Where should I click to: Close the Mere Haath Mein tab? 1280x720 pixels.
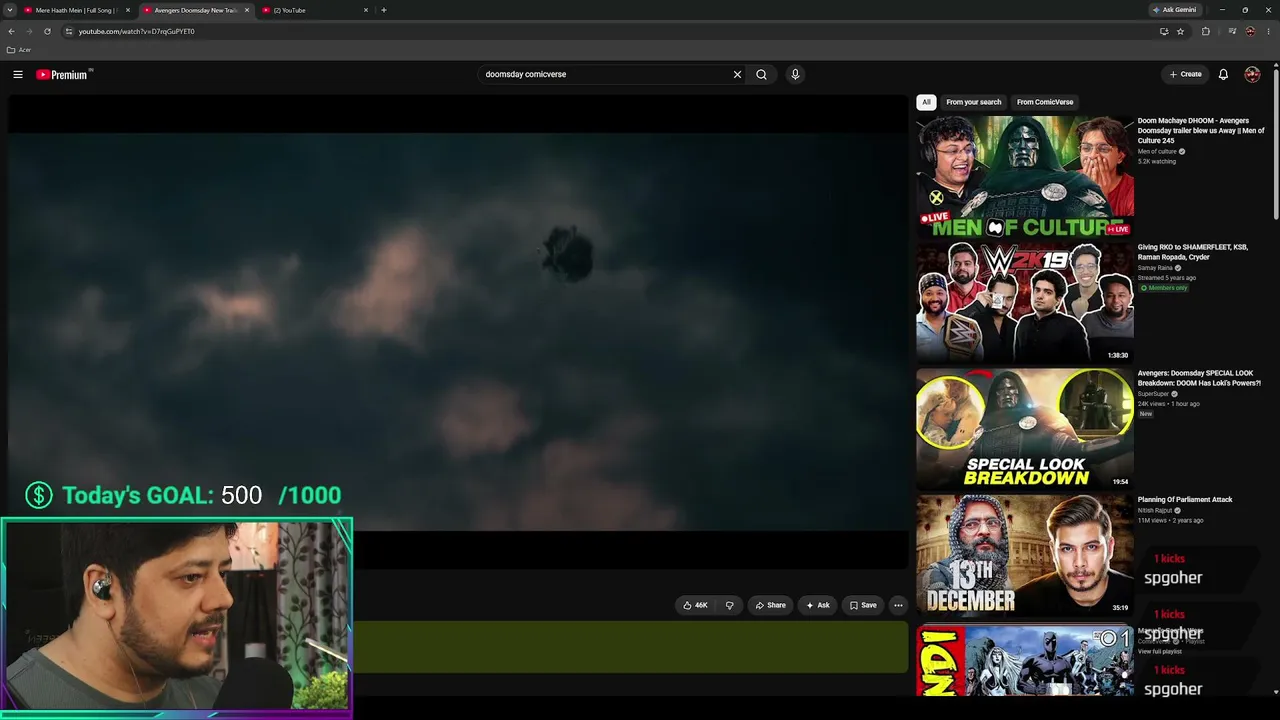(x=128, y=10)
